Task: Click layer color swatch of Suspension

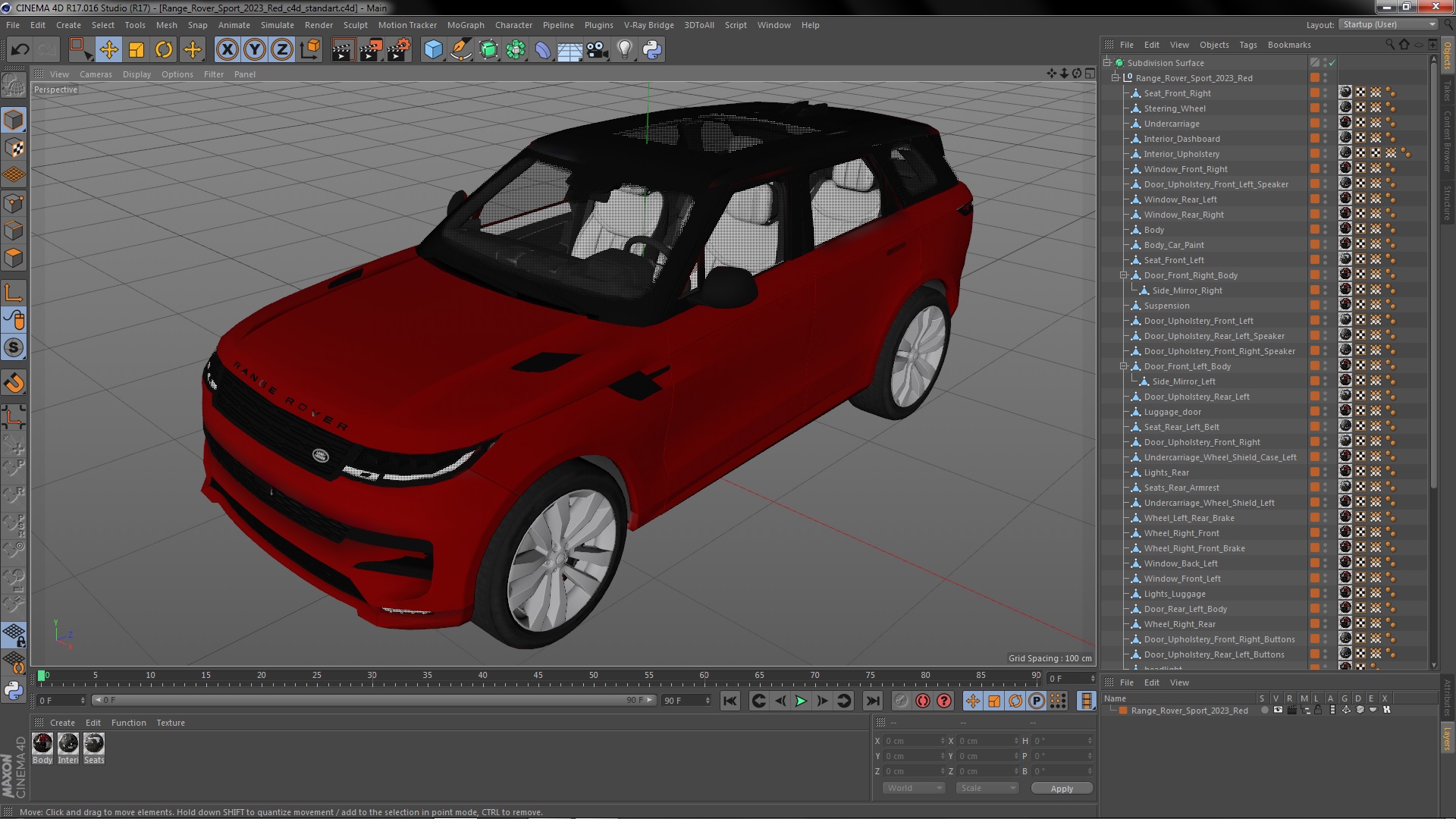Action: click(x=1315, y=306)
